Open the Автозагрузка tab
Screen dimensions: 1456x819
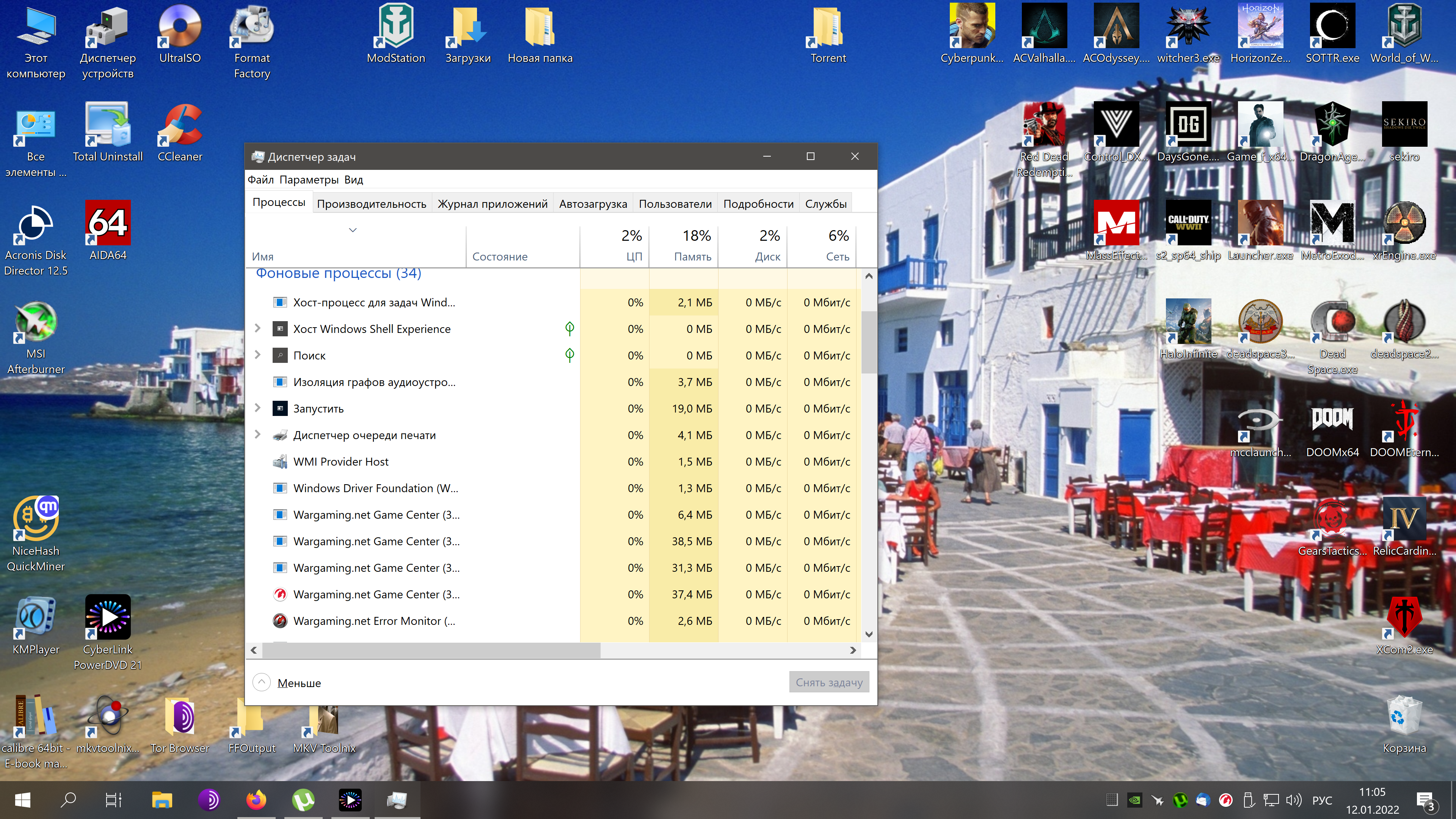click(593, 204)
